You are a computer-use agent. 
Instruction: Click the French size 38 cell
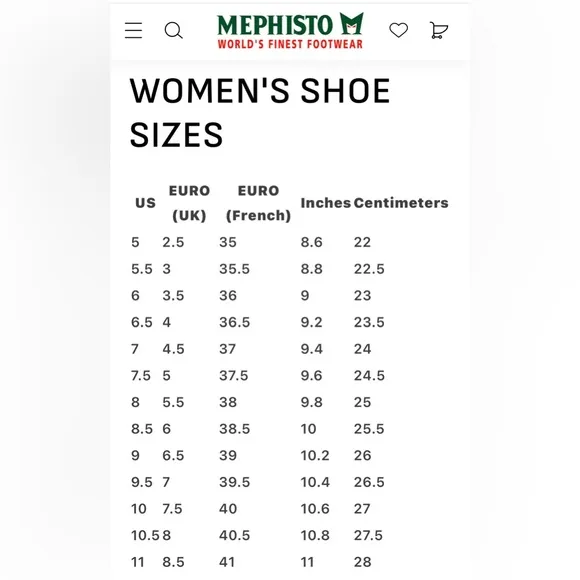pyautogui.click(x=228, y=402)
